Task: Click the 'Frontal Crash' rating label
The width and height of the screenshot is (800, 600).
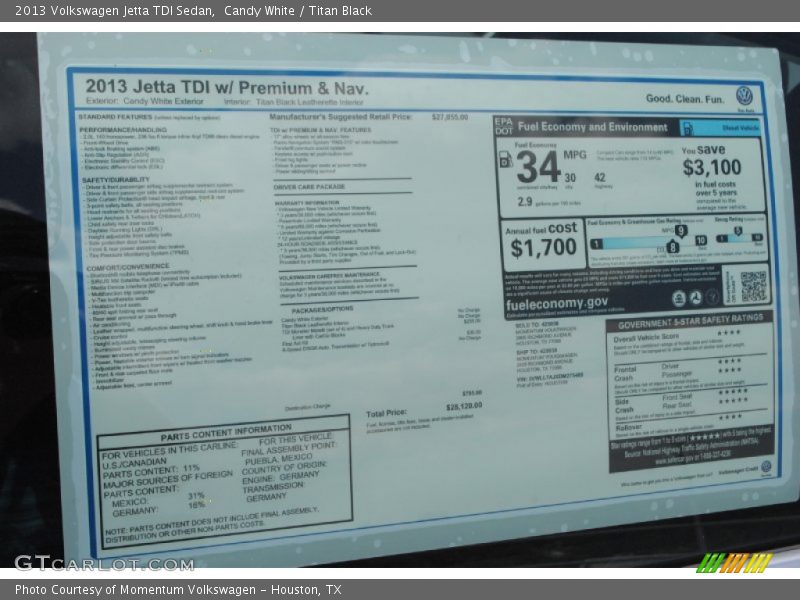Action: (x=625, y=374)
